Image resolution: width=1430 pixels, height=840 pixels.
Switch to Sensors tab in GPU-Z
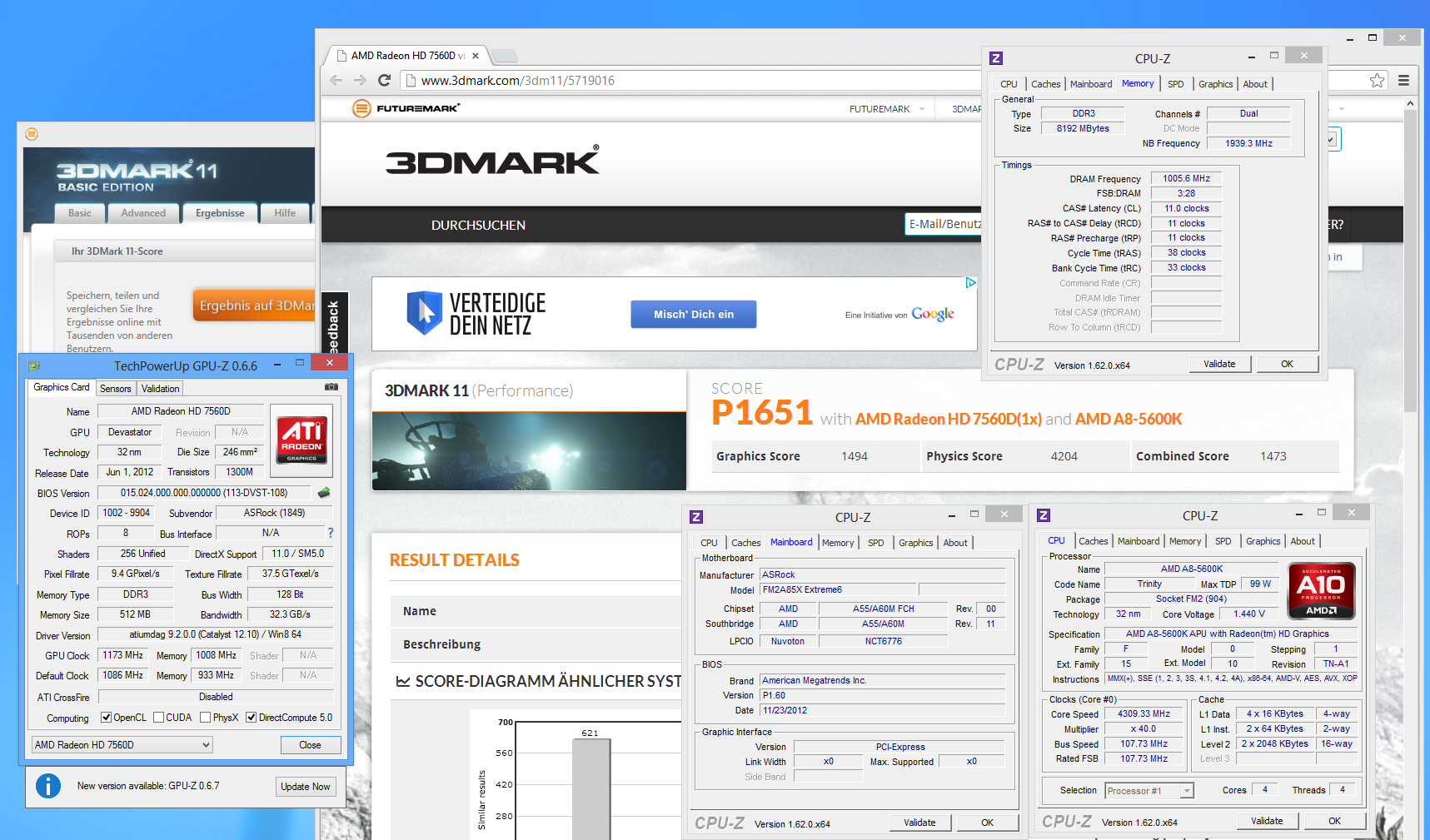coord(115,389)
